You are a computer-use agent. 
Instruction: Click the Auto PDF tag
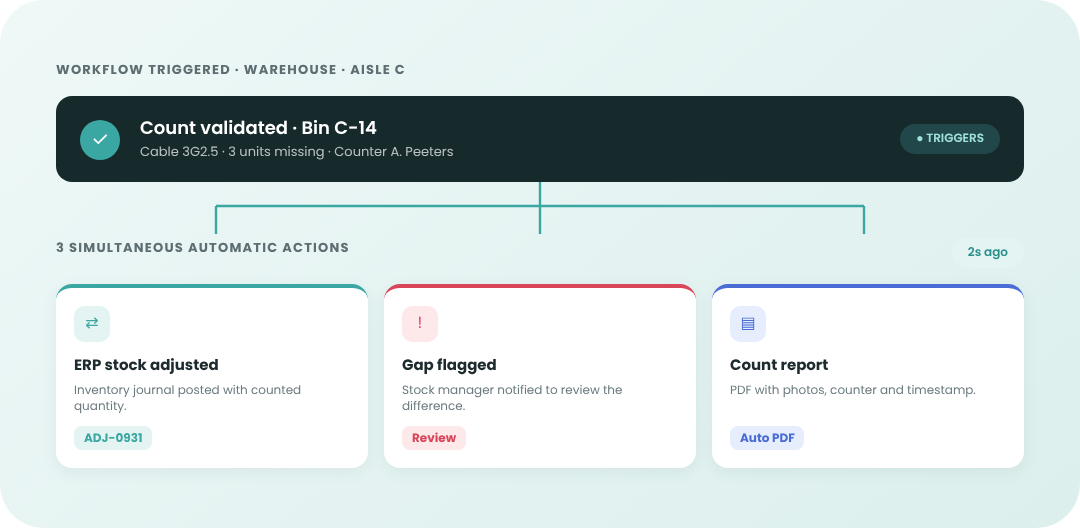(x=766, y=438)
